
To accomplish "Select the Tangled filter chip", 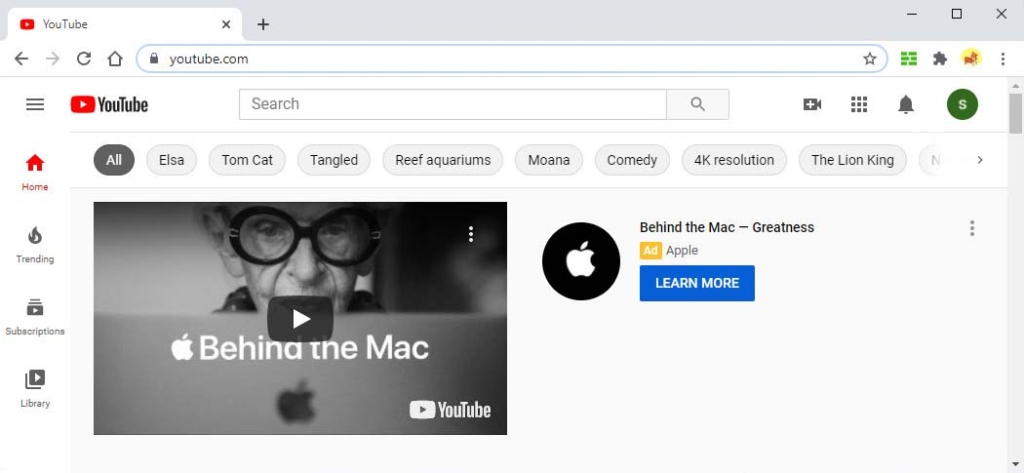I will pos(334,160).
